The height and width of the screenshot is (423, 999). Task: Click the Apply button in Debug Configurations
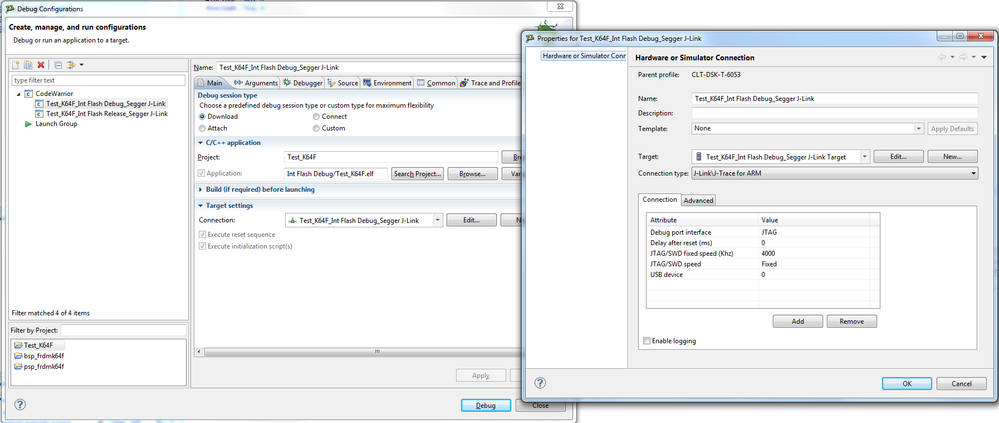click(x=481, y=375)
